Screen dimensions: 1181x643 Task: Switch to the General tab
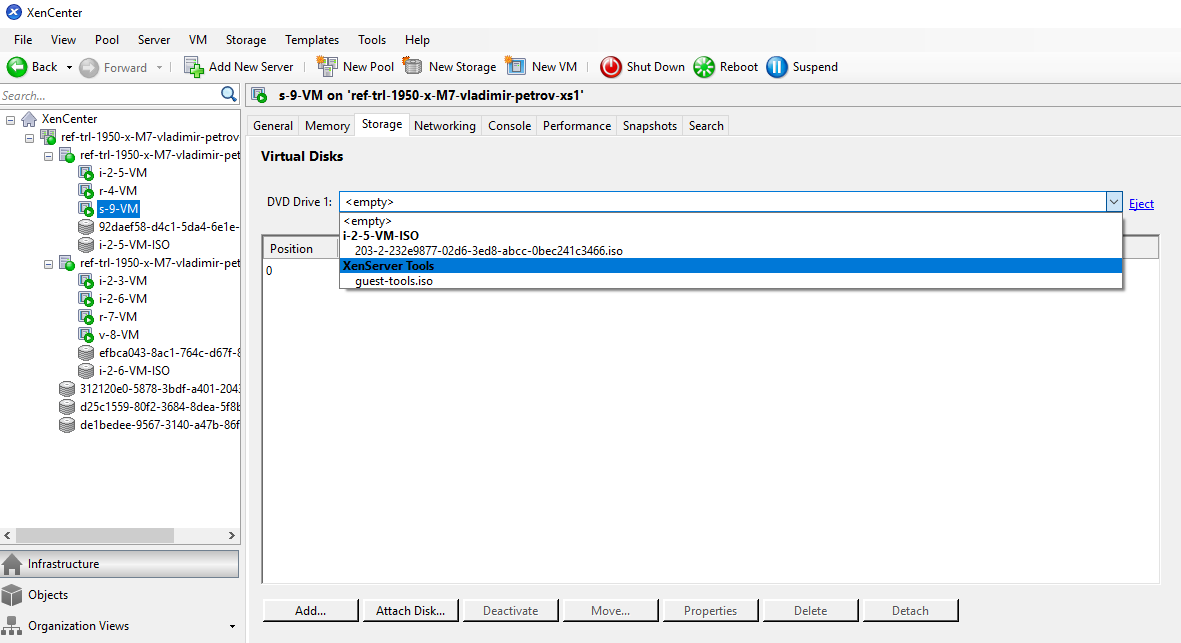[x=273, y=126]
